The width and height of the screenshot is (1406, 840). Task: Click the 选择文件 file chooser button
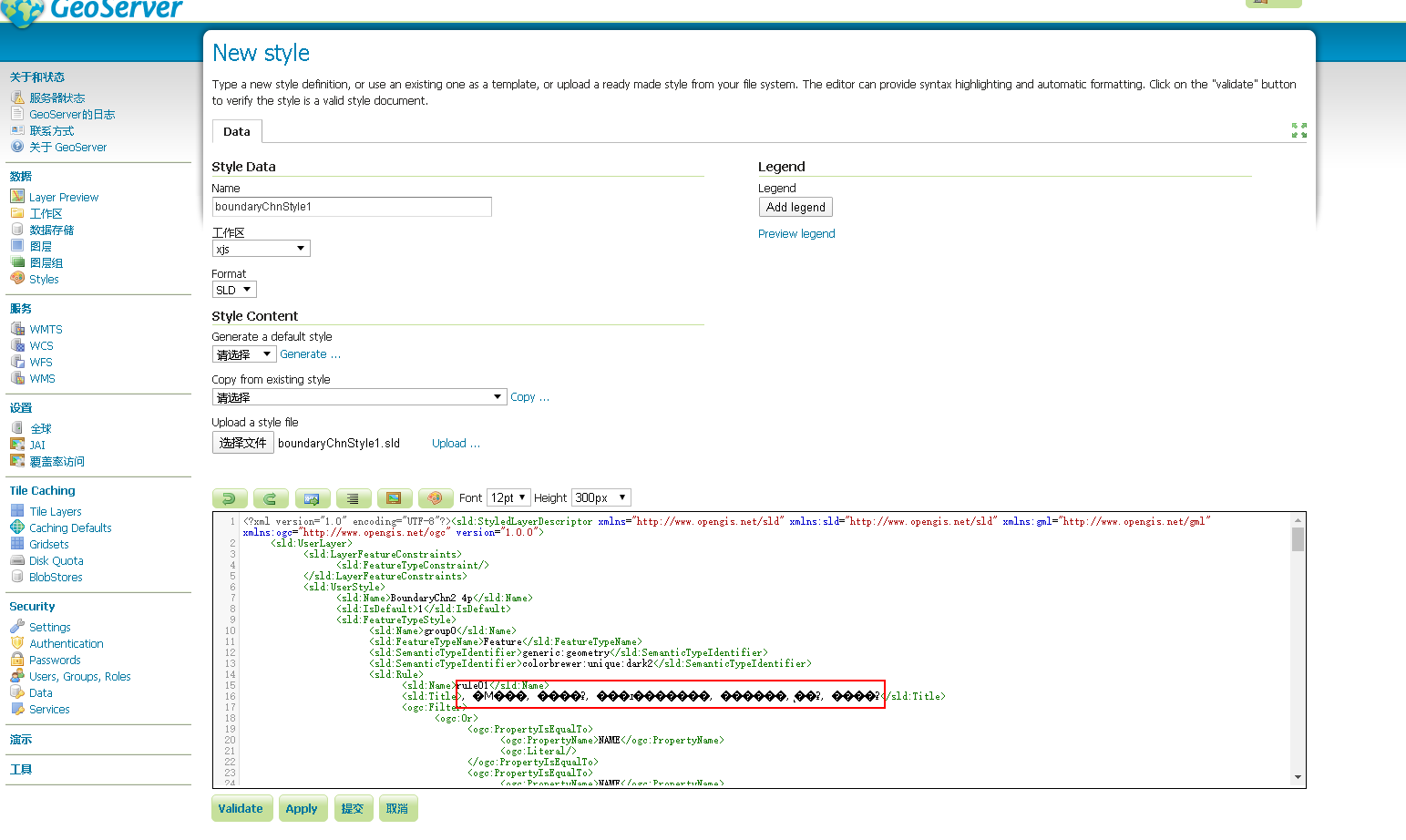[242, 443]
